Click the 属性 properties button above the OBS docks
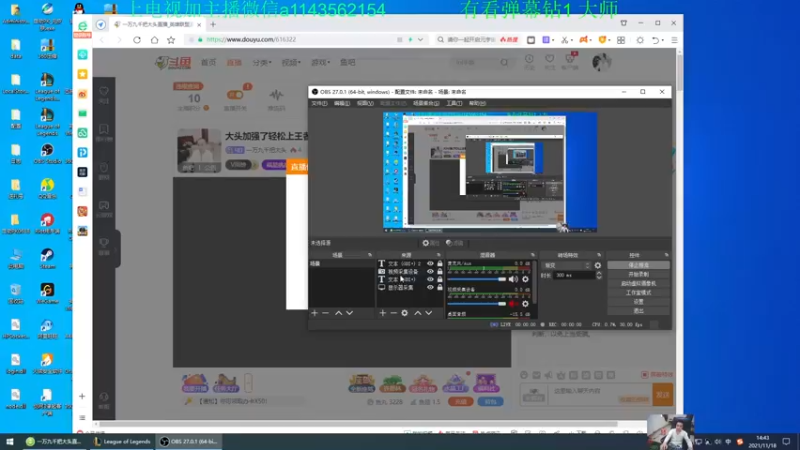Screen dimensions: 800x450 pyautogui.click(x=431, y=243)
